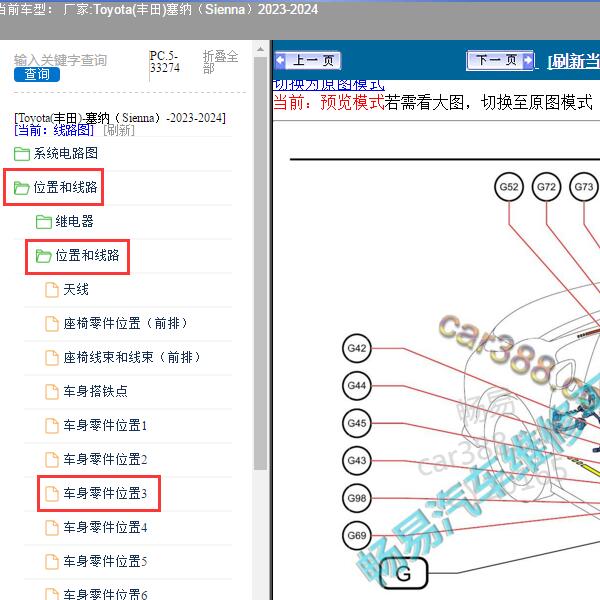
Task: Click the G98 connector marker
Action: (357, 498)
